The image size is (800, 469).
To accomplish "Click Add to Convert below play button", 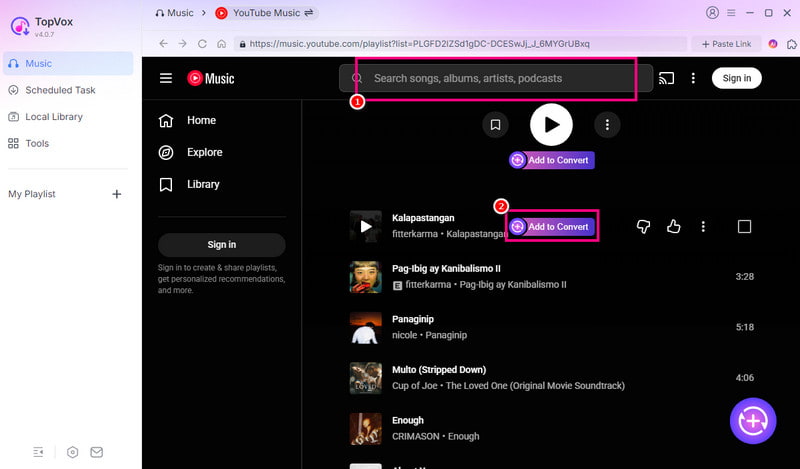I will click(552, 160).
